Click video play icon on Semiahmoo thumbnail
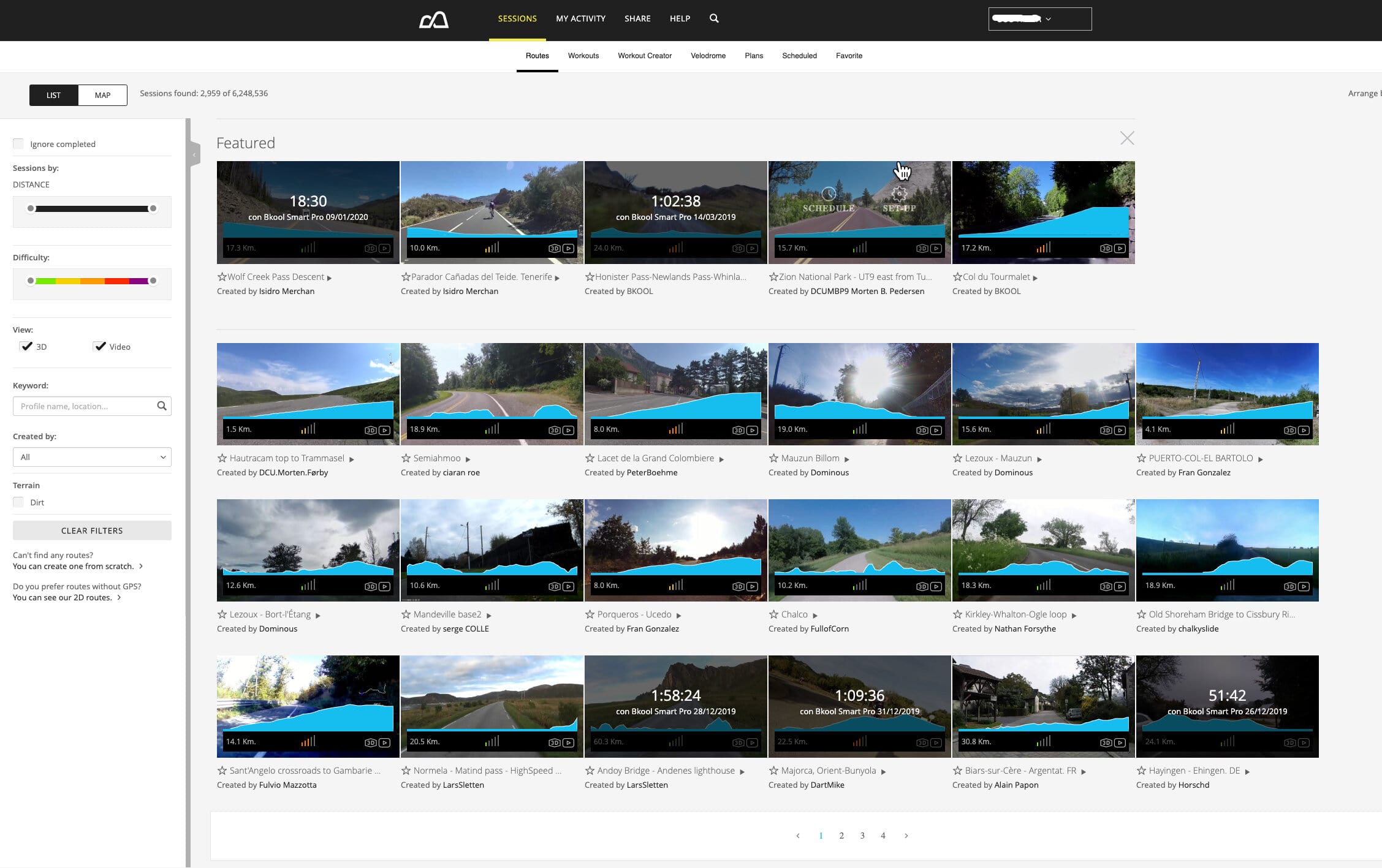 [568, 430]
